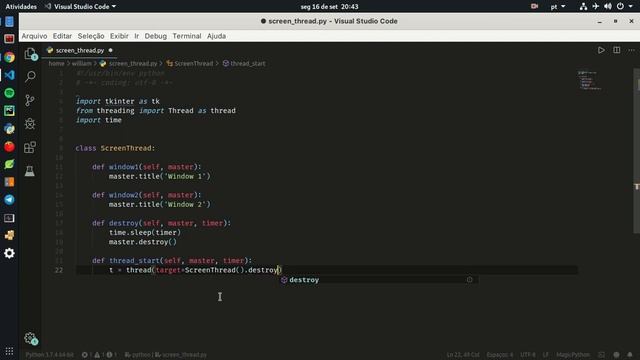640x360 pixels.
Task: Click the feedback smiley in status bar
Action: pos(616,355)
